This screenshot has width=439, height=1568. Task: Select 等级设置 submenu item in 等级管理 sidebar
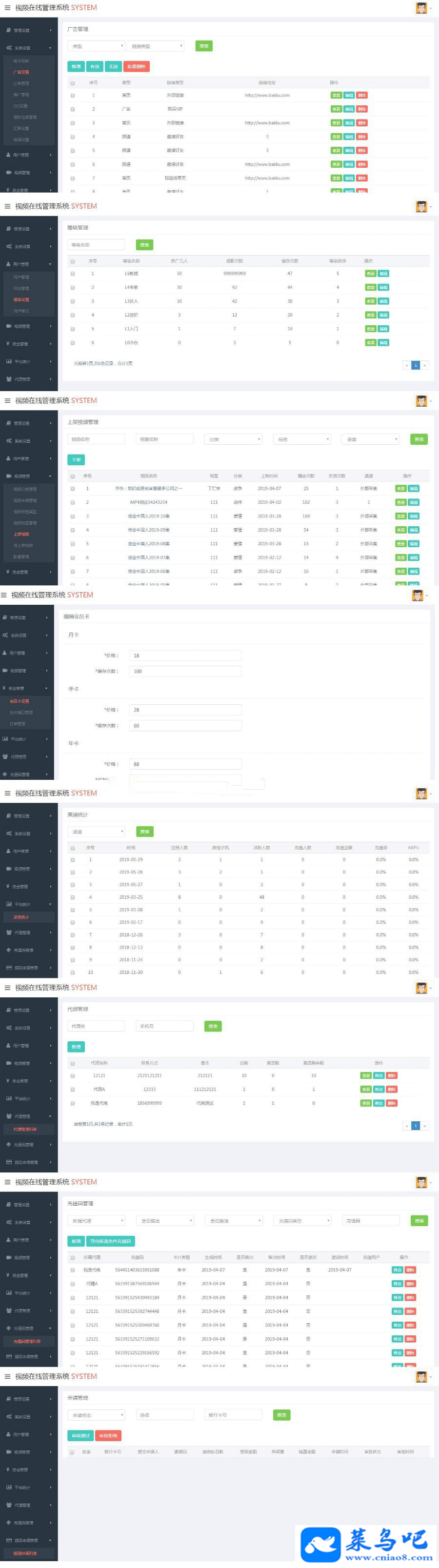point(20,299)
